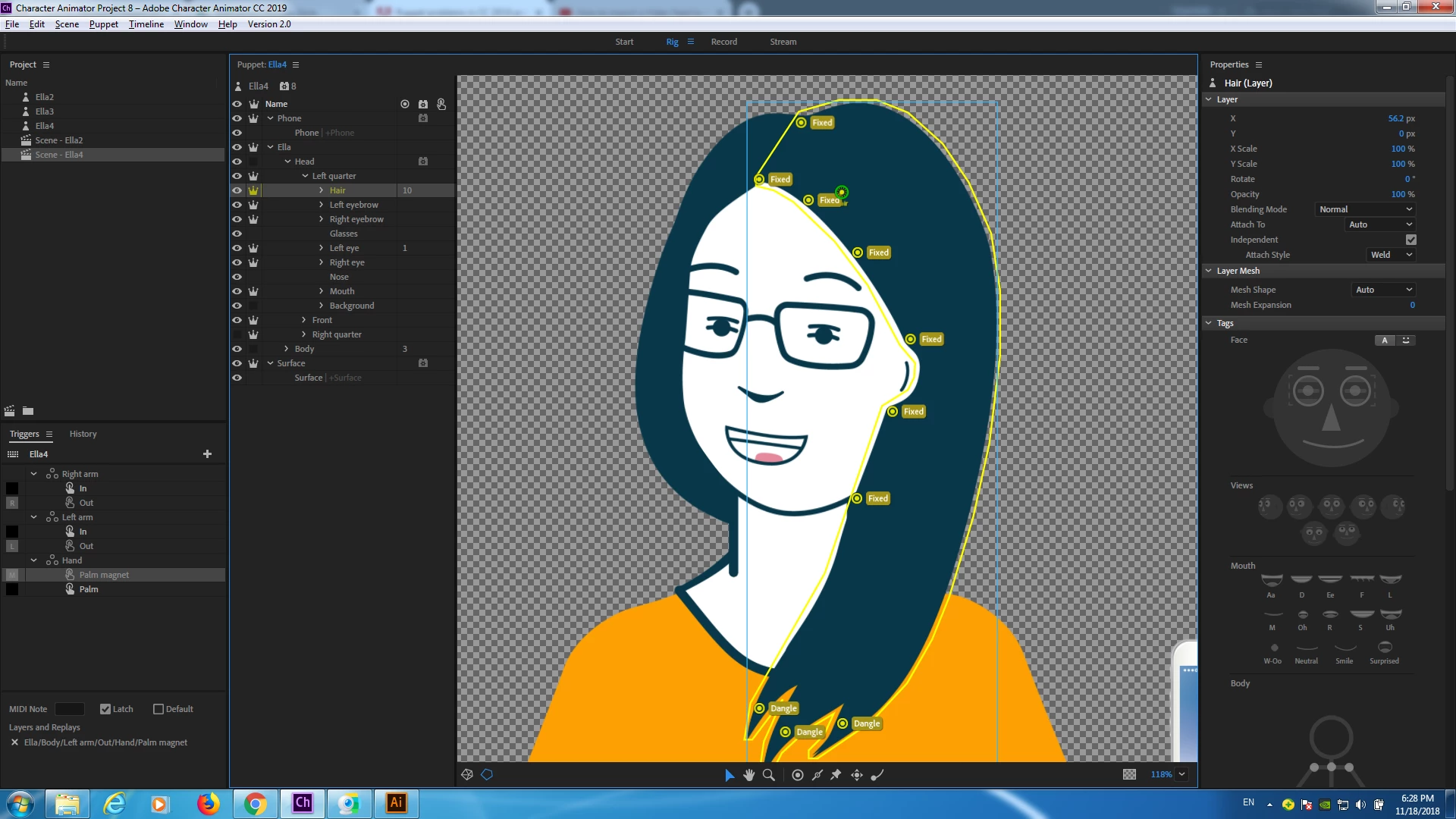The image size is (1456, 819).
Task: Select the Pin tool
Action: [x=836, y=775]
